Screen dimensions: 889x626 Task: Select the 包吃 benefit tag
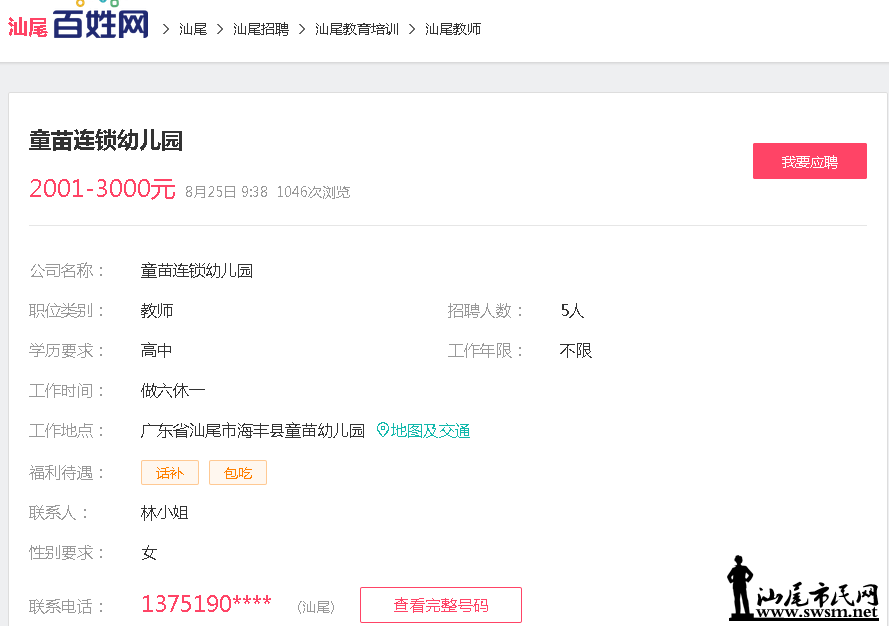237,472
